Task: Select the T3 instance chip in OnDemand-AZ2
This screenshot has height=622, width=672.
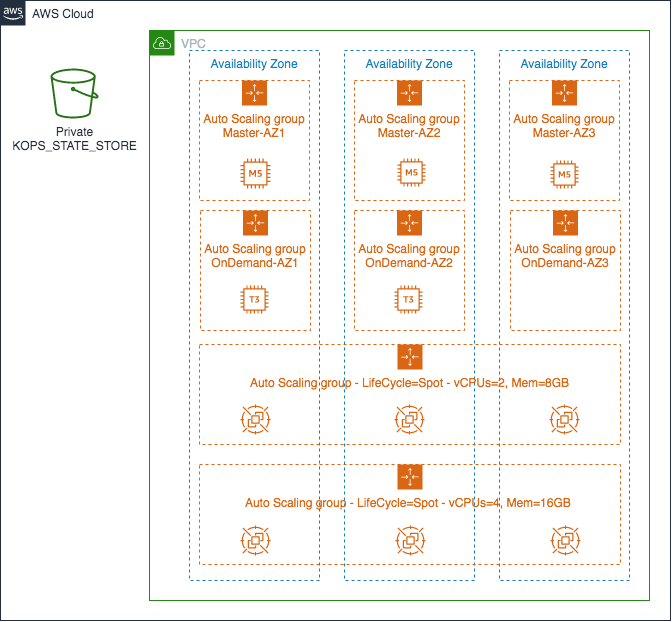Action: [409, 298]
